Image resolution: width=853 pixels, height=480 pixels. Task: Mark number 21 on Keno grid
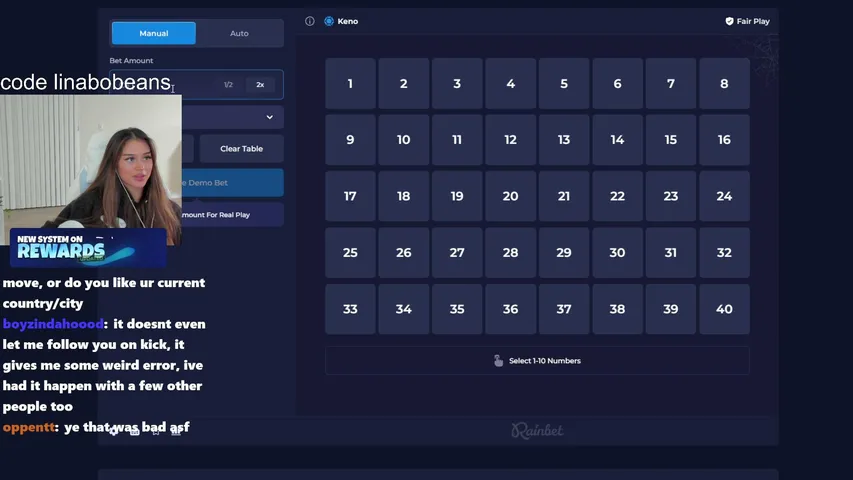pyautogui.click(x=564, y=196)
